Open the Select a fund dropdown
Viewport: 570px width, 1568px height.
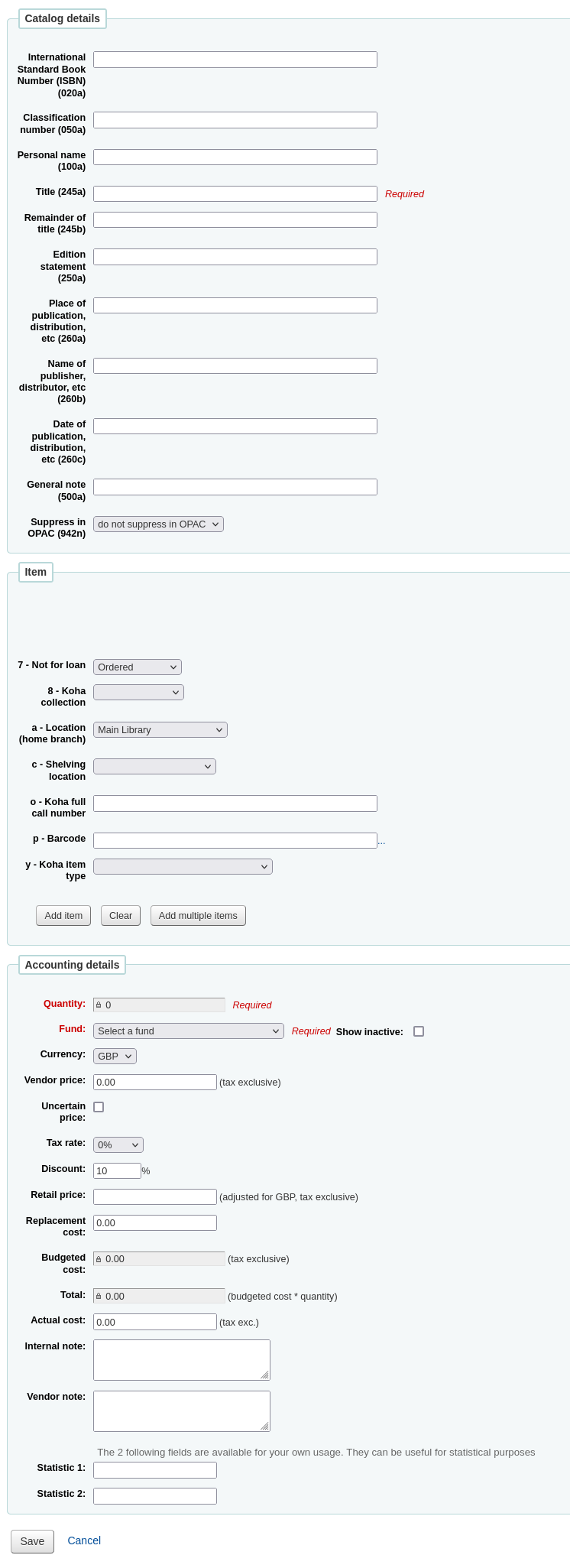tap(189, 1031)
